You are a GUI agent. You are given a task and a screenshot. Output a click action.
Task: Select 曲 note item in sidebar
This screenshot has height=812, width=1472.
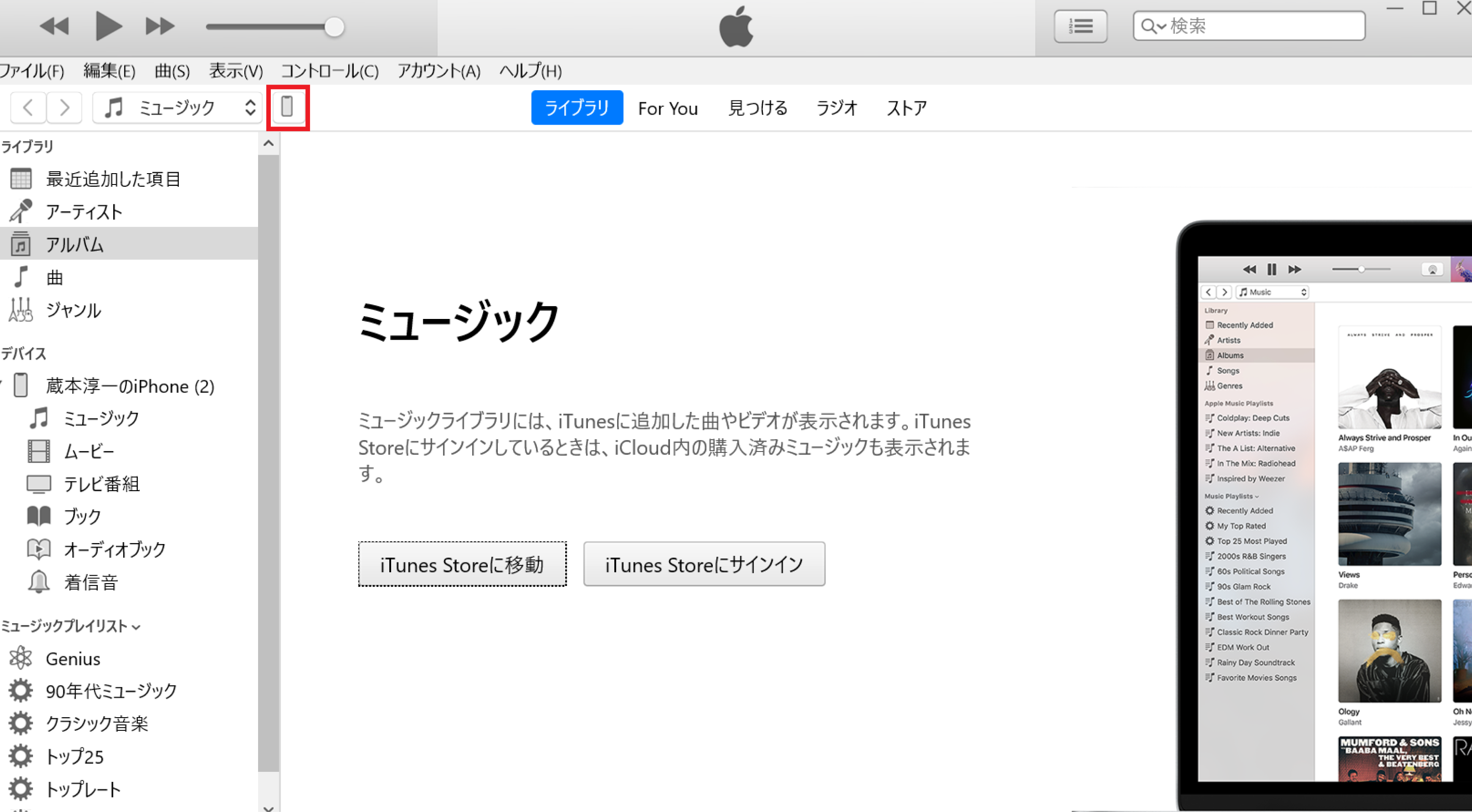pos(129,277)
